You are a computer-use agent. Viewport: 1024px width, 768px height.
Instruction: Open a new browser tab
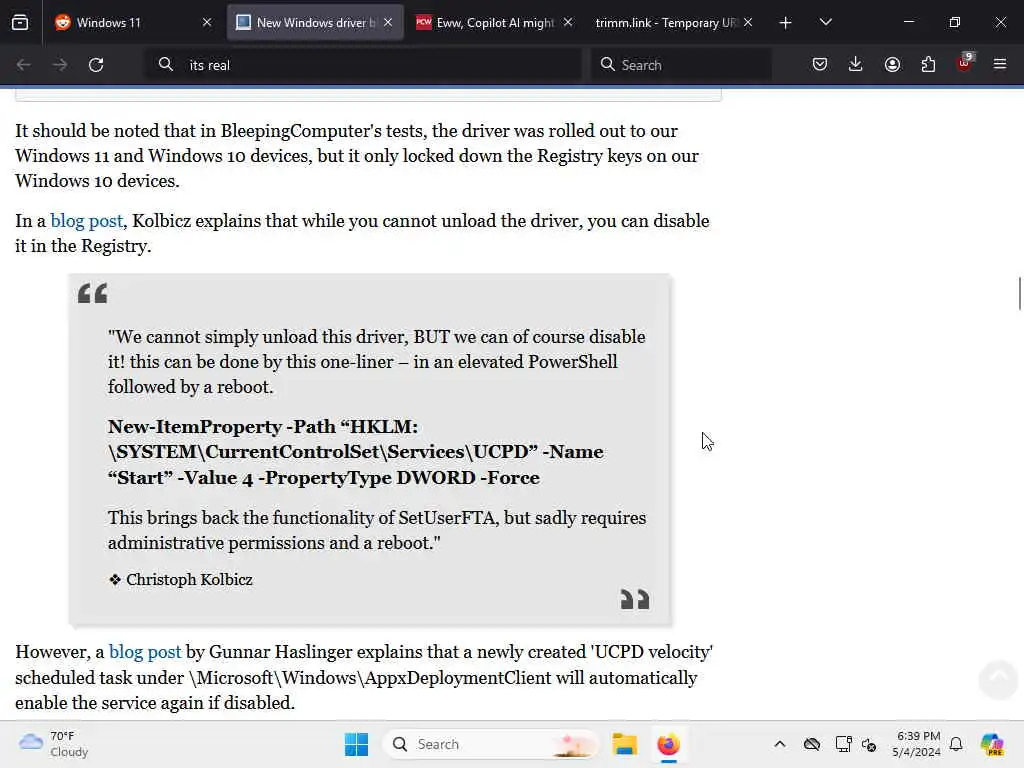[786, 23]
